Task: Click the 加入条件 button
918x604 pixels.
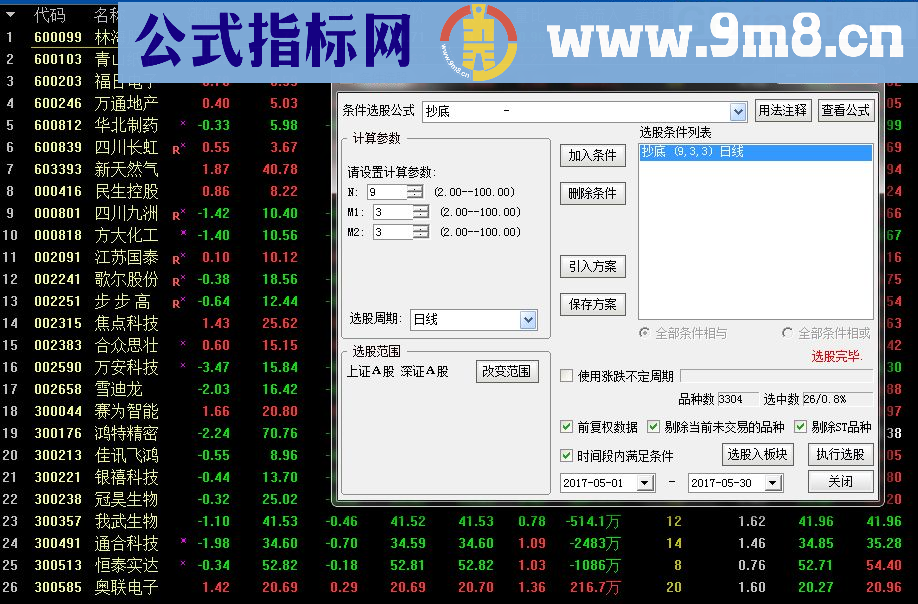Action: point(592,156)
